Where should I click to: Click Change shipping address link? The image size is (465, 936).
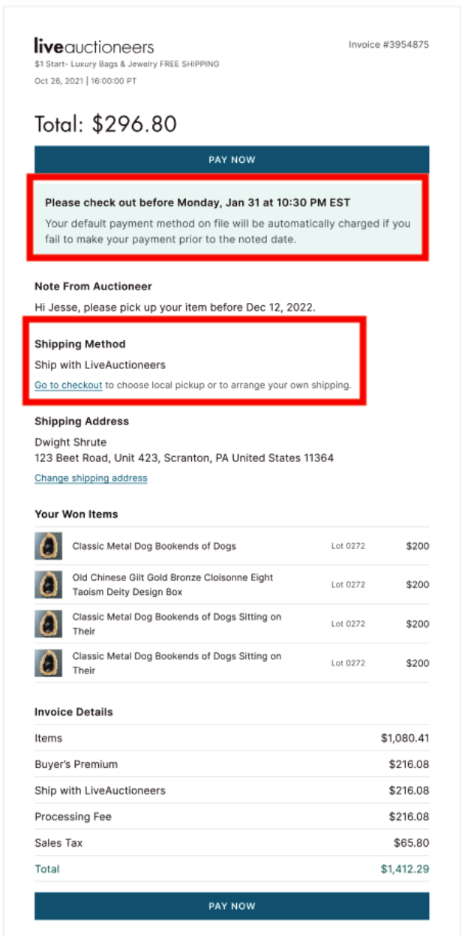click(91, 478)
